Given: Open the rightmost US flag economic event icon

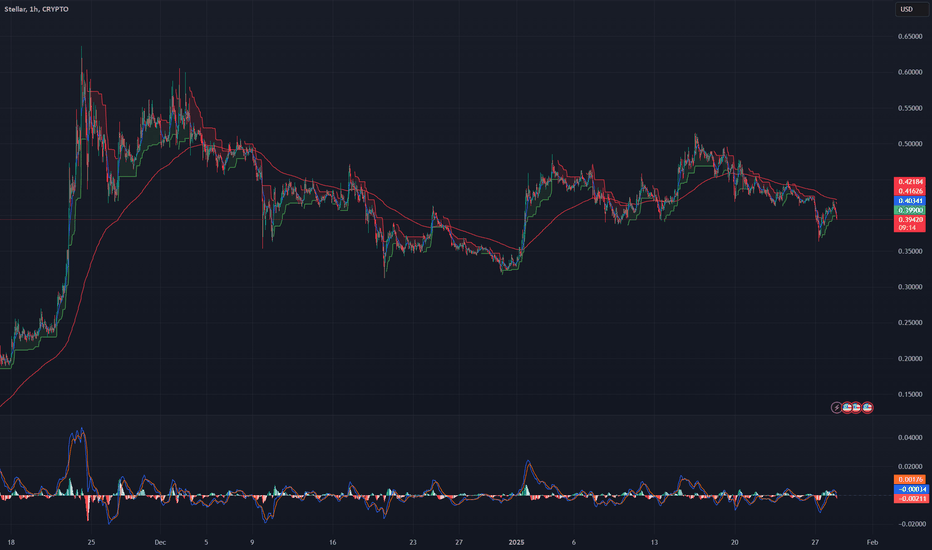Looking at the screenshot, I should point(867,408).
